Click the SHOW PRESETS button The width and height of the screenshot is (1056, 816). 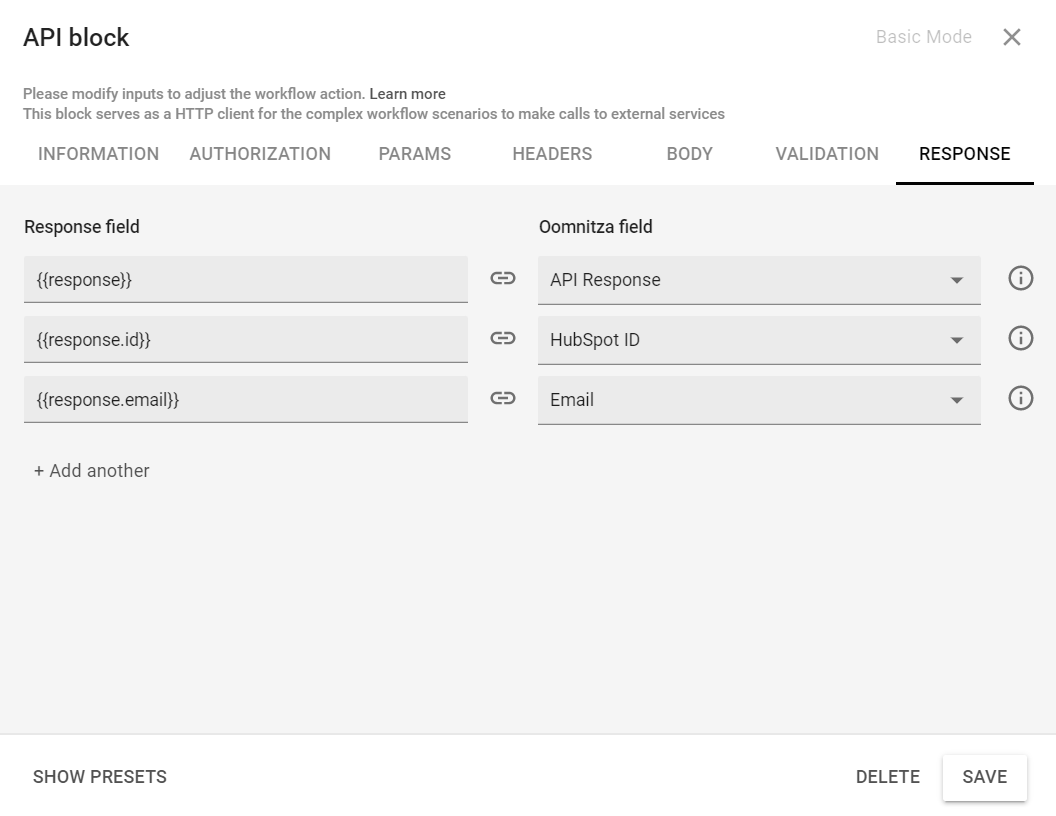(100, 777)
